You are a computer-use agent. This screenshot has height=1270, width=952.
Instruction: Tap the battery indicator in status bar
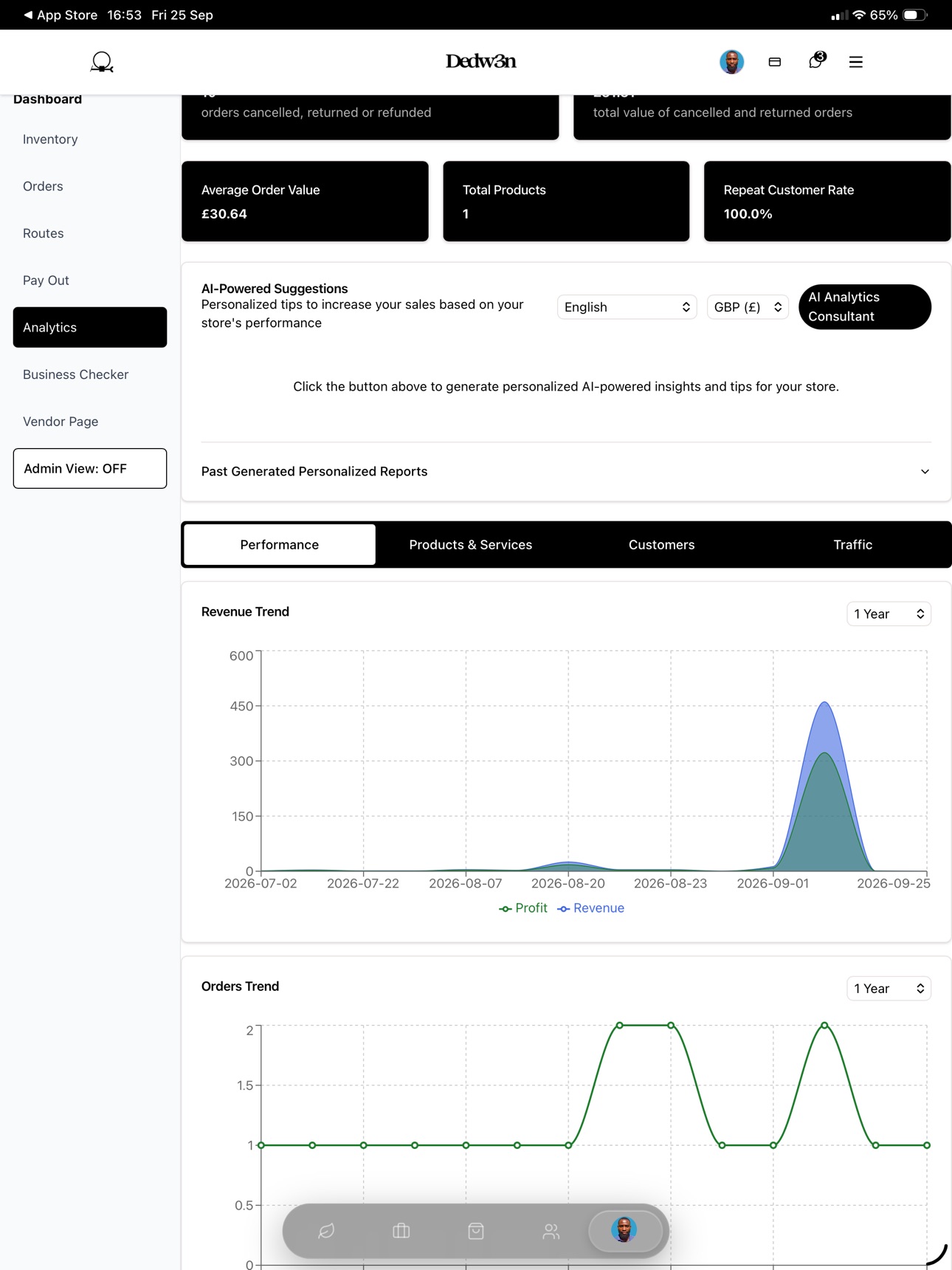coord(915,15)
